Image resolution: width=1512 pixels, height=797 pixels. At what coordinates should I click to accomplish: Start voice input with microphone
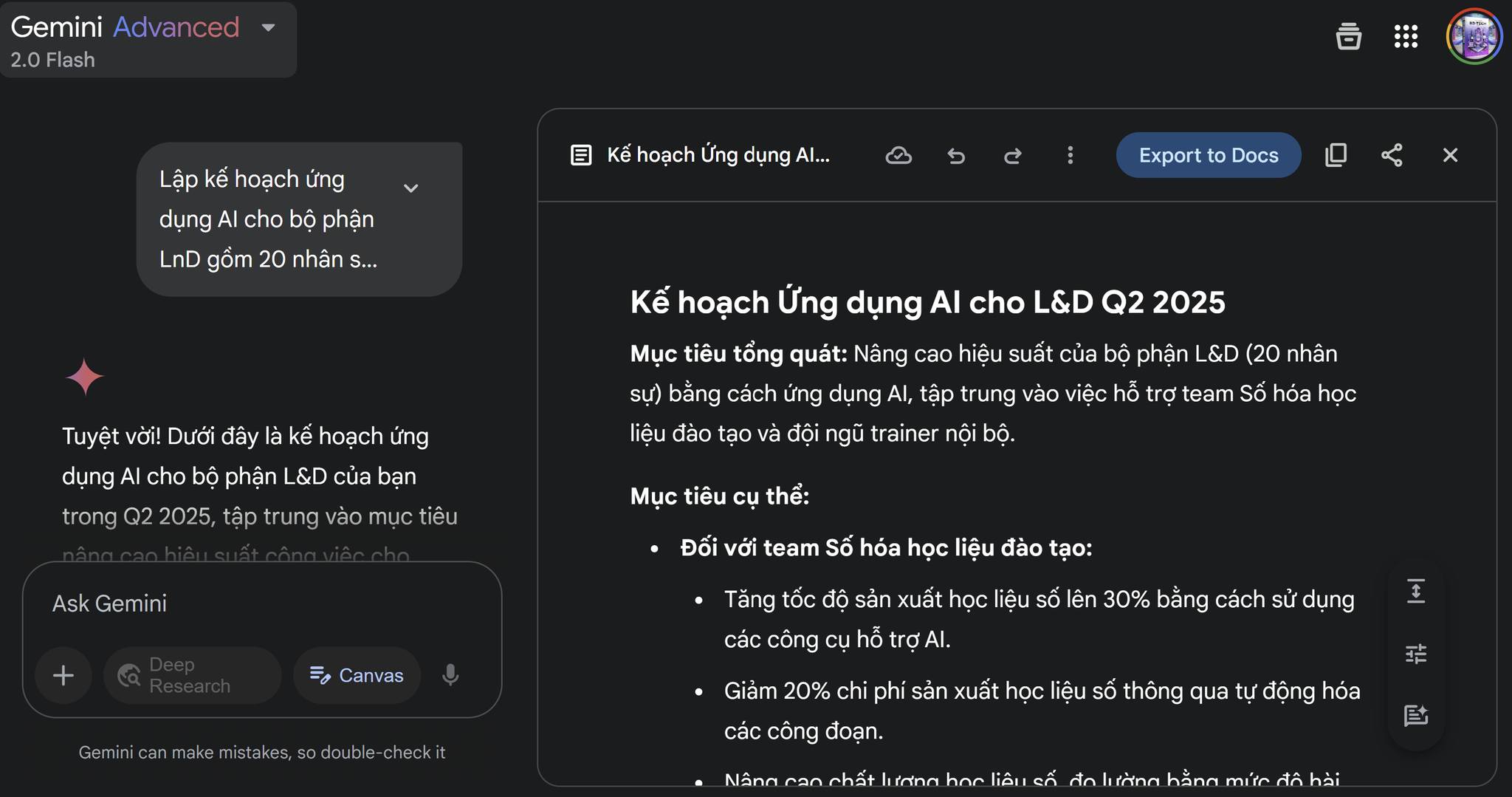click(450, 675)
